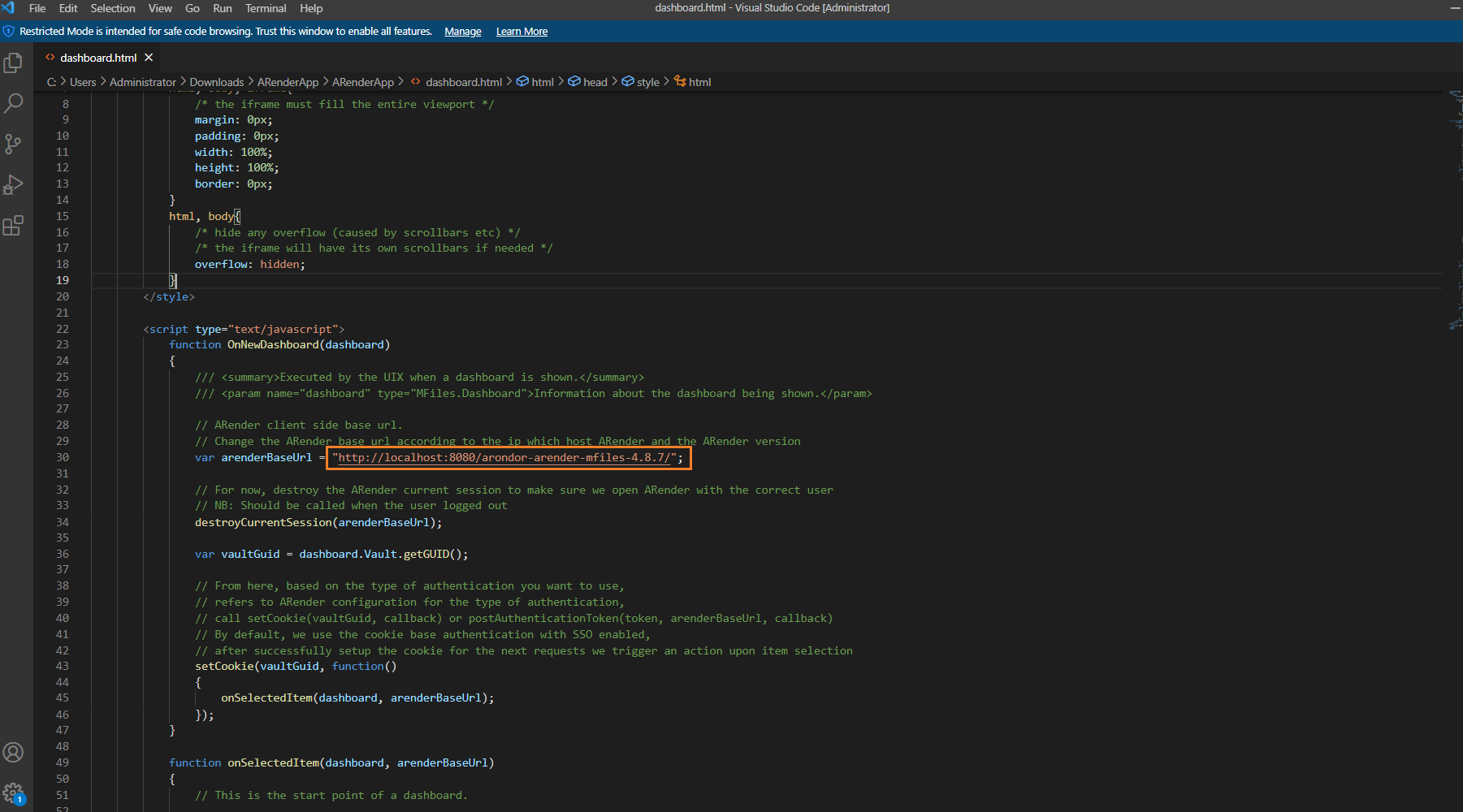Open the Selection menu
This screenshot has height=812, width=1463.
pos(113,8)
